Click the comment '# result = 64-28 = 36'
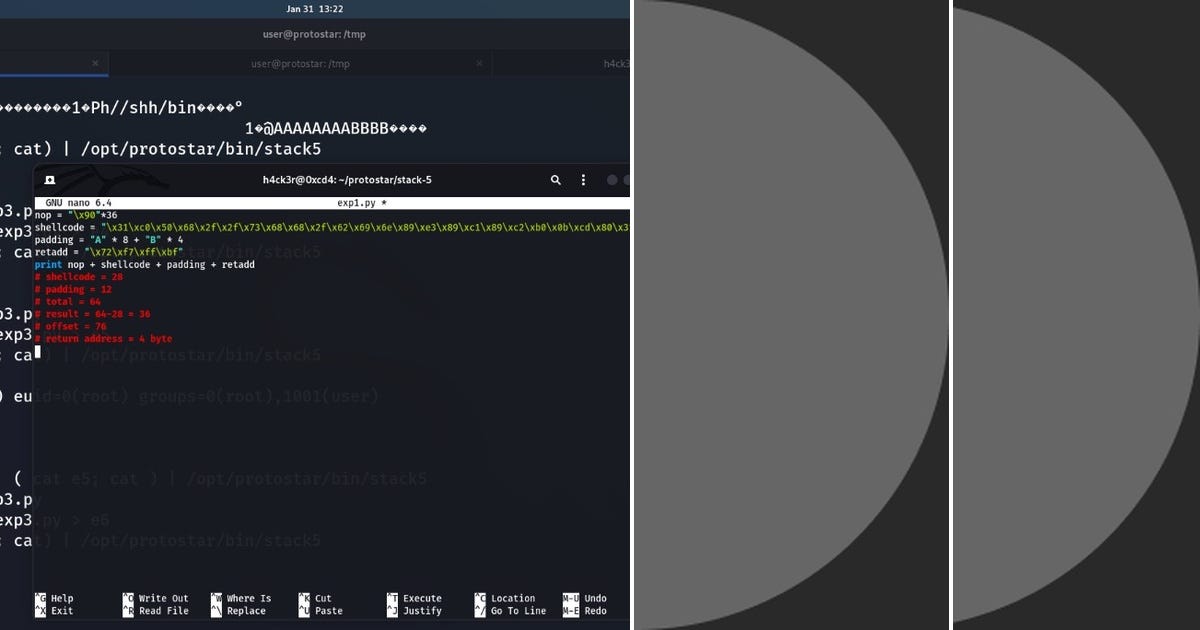 click(93, 314)
